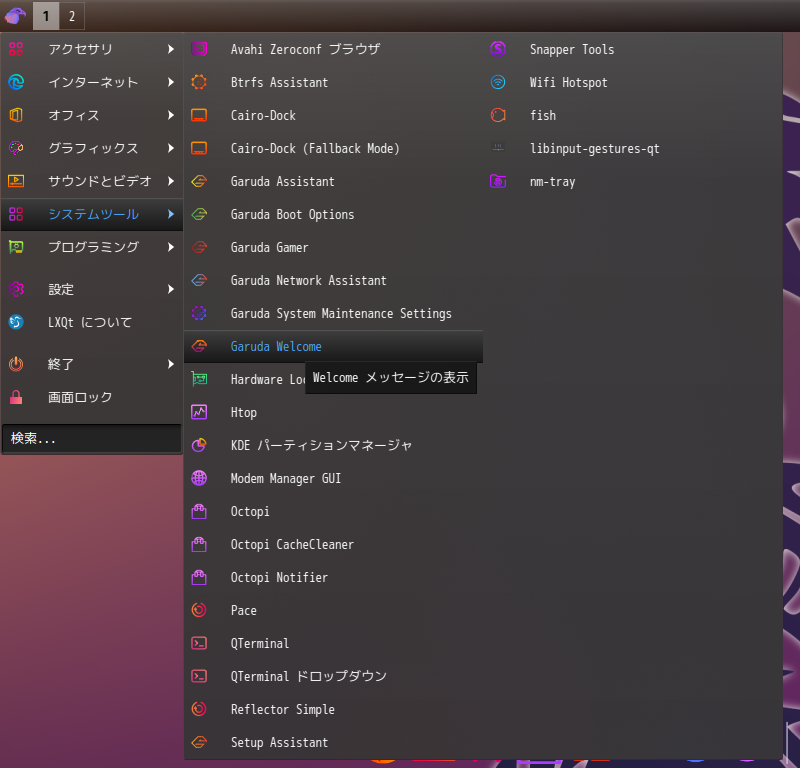
Task: Click the QTerminal ドロップダウン icon
Action: point(199,676)
